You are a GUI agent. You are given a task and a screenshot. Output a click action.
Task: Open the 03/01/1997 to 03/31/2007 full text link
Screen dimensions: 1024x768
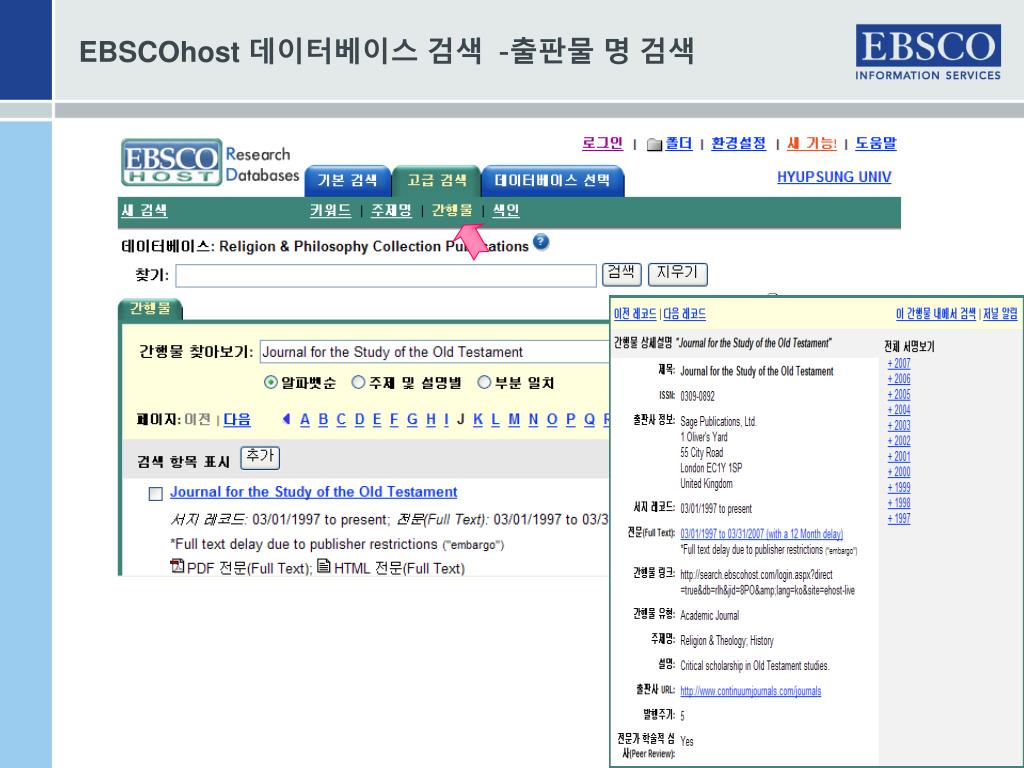[761, 534]
